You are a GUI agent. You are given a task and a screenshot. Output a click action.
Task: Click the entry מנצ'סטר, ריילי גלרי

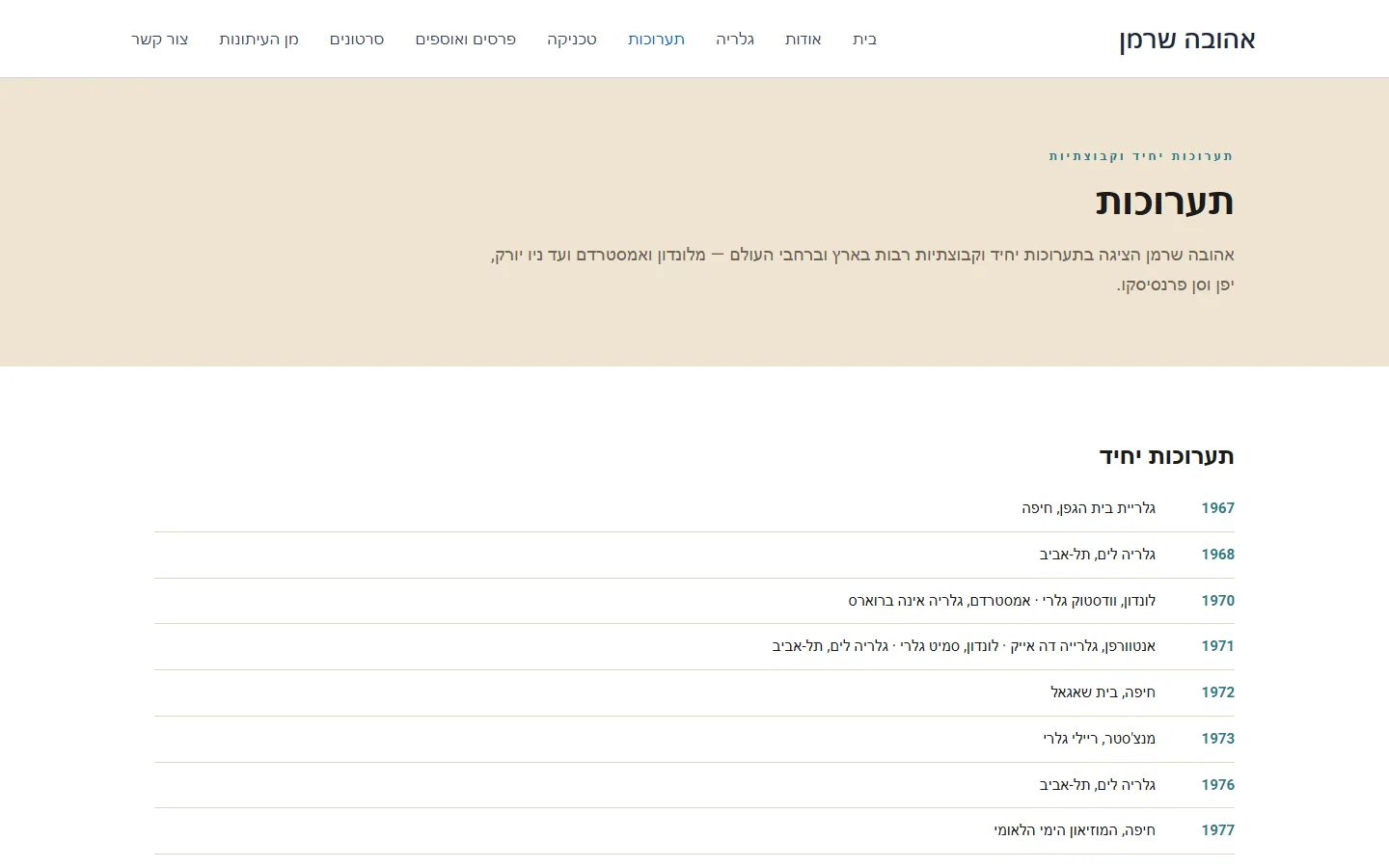coord(1099,739)
